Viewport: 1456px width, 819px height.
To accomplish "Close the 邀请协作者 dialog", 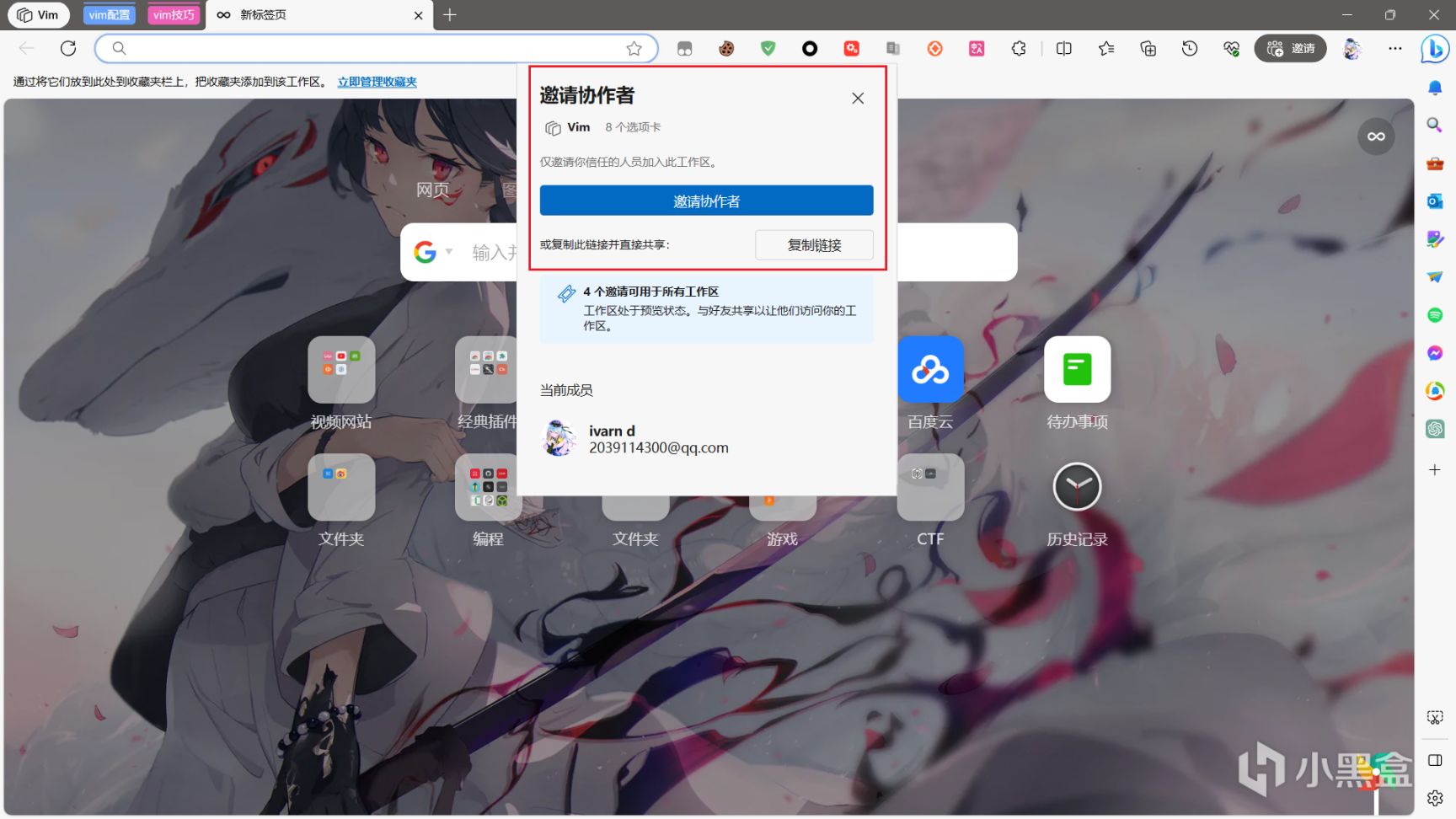I will 858,99.
